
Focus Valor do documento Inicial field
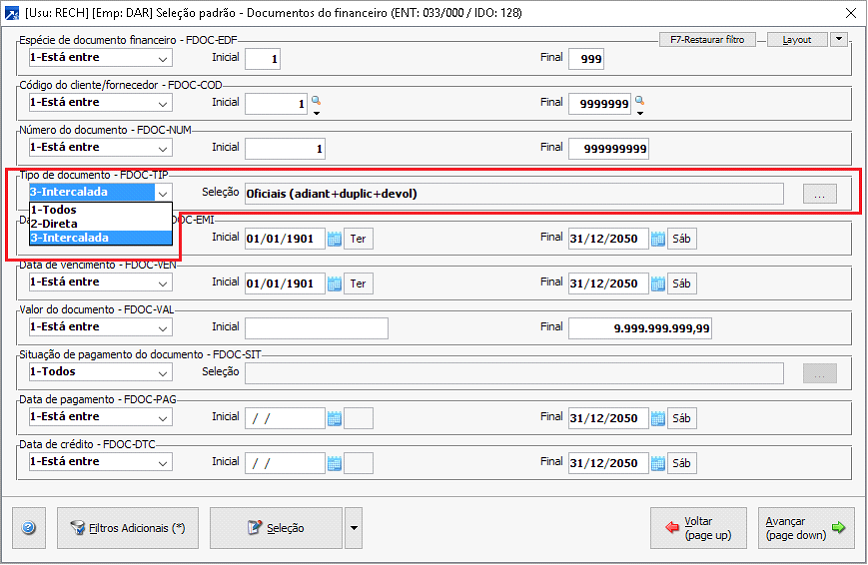tap(317, 328)
